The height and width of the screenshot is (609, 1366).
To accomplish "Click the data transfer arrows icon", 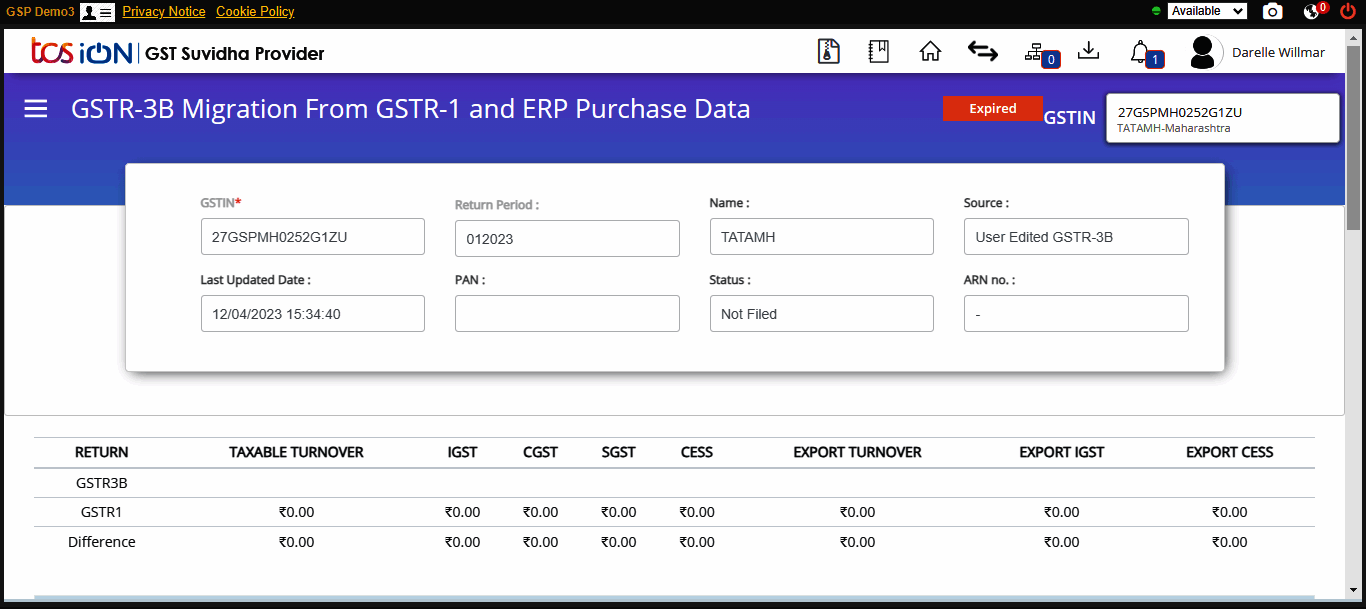I will click(982, 51).
